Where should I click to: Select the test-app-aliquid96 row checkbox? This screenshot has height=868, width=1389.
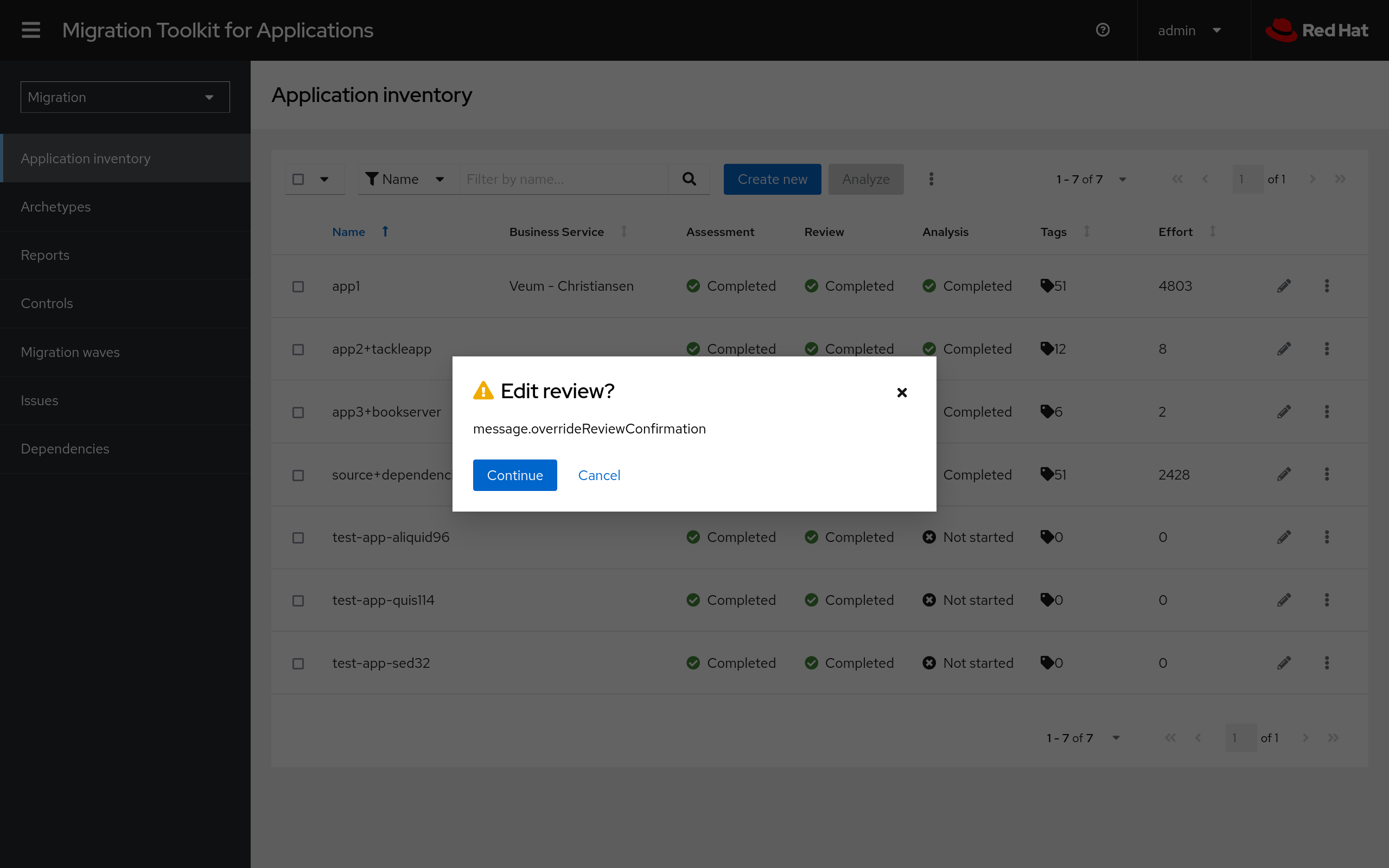(x=298, y=538)
